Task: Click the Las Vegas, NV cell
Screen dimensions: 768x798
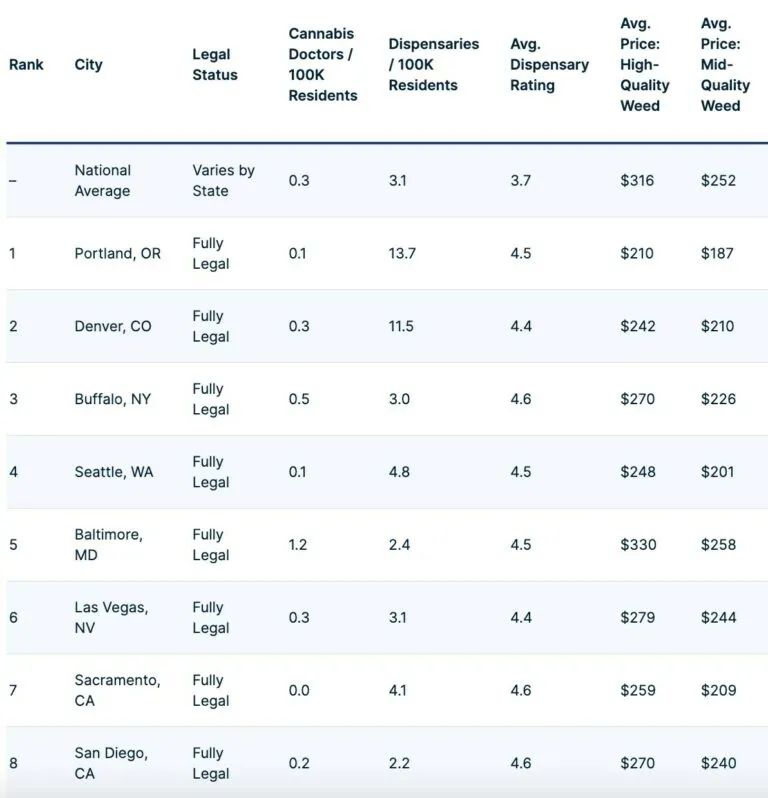Action: 111,617
